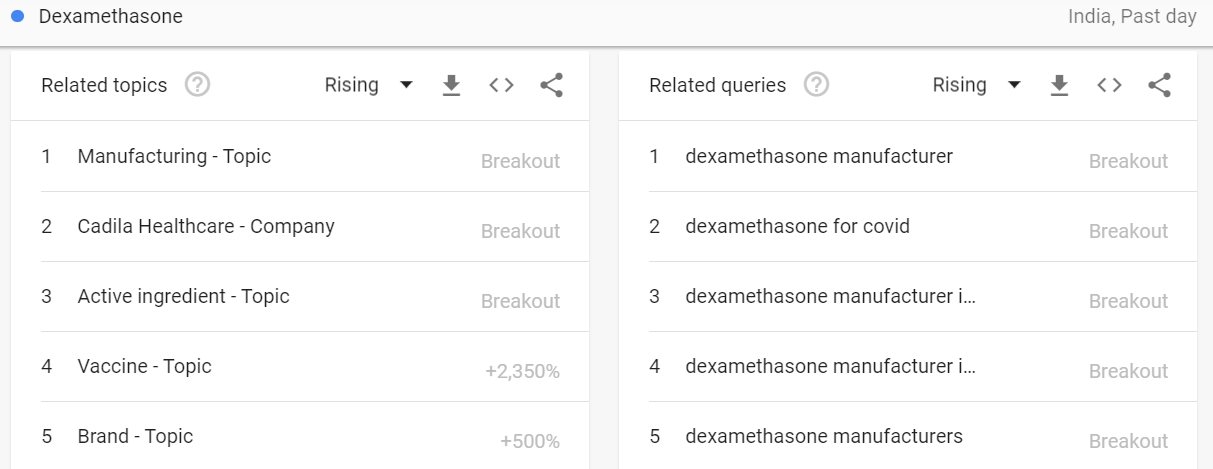The height and width of the screenshot is (469, 1213).
Task: Download the Related topics data as CSV
Action: point(451,86)
